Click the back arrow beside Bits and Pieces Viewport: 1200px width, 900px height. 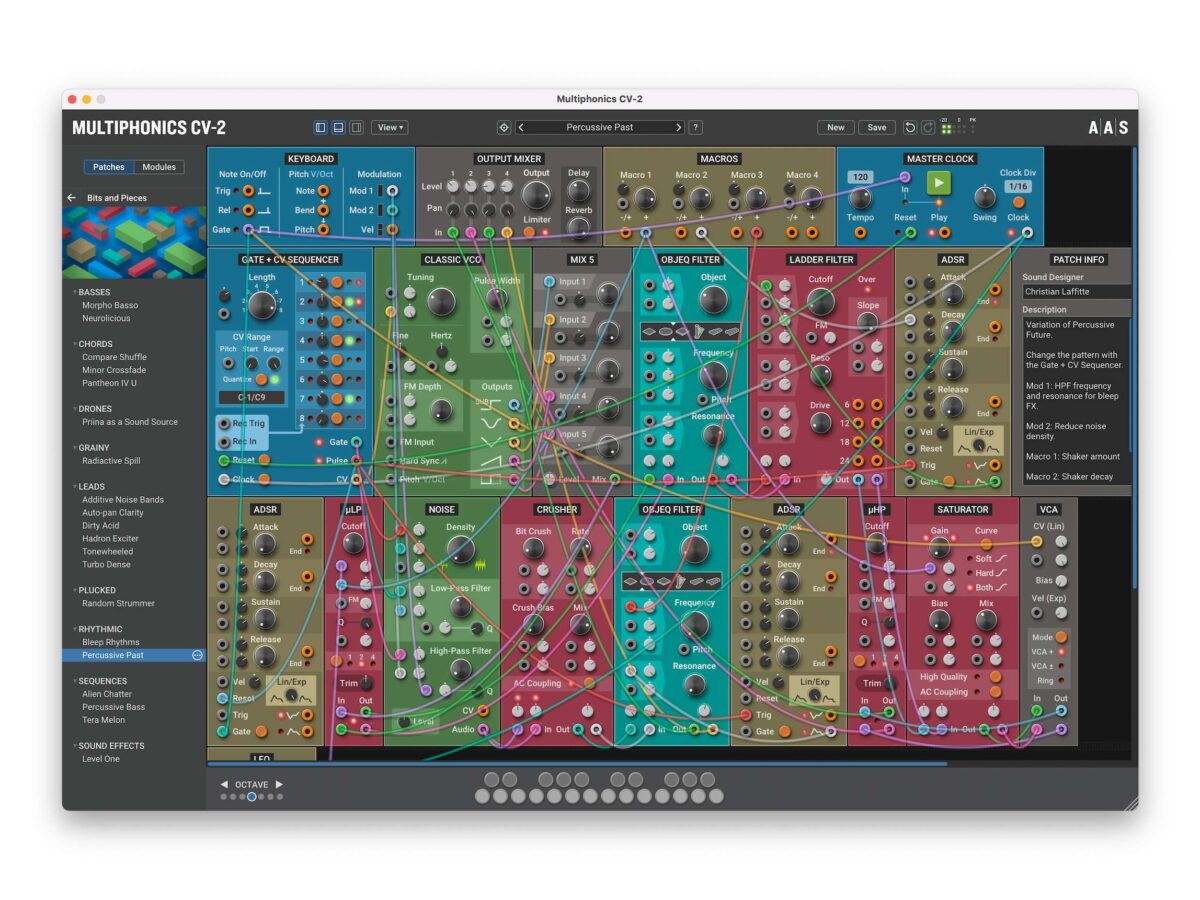click(x=72, y=198)
